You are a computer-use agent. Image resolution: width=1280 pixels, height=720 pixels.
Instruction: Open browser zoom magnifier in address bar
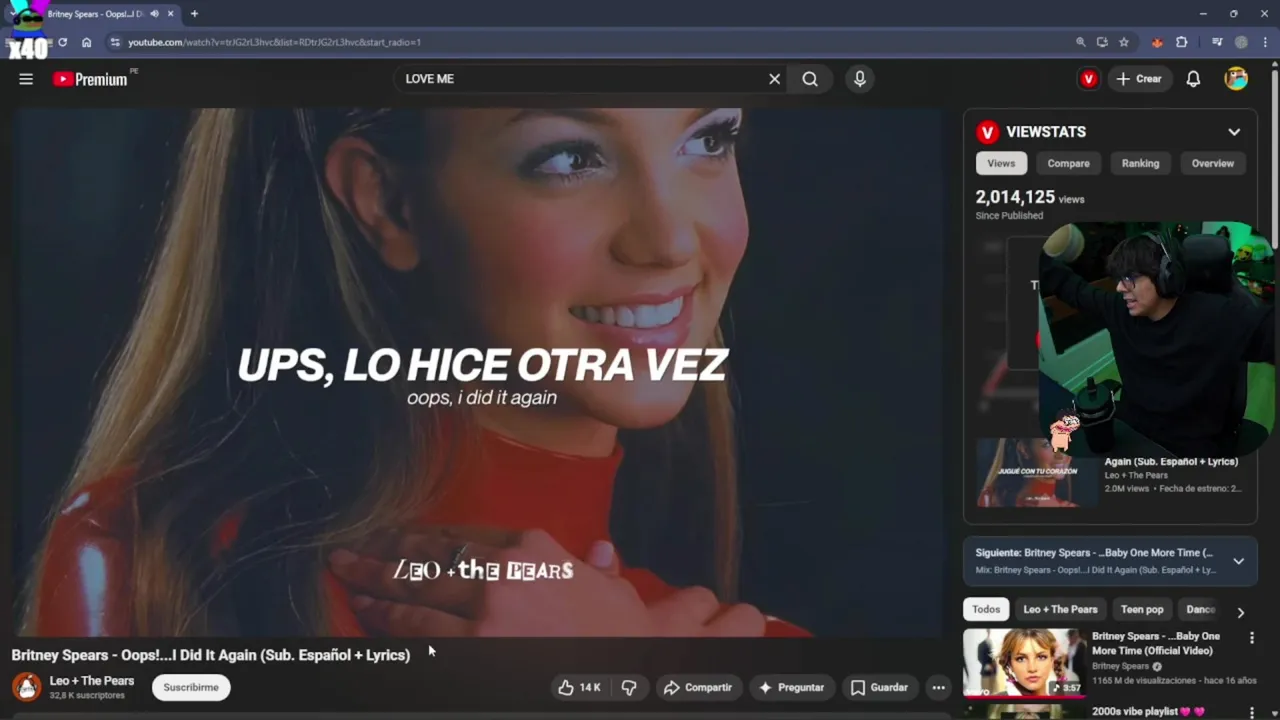1081,42
